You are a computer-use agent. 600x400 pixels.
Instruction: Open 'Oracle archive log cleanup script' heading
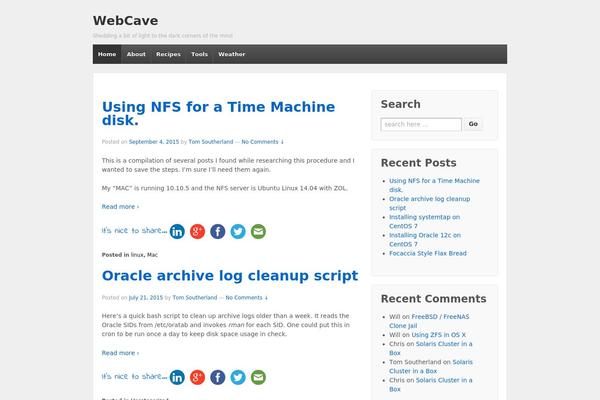[230, 276]
